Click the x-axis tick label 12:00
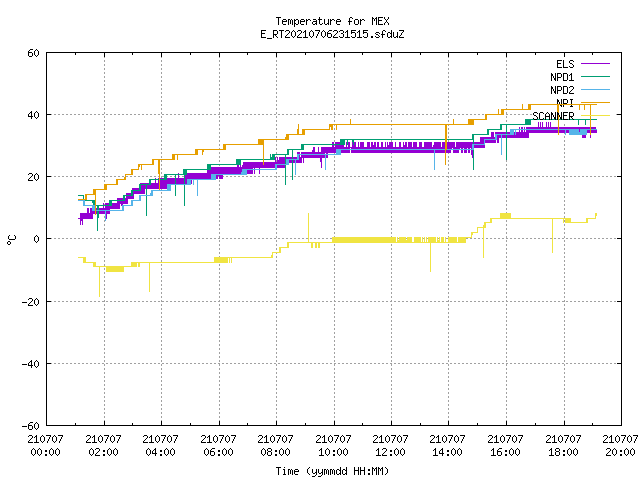The height and width of the screenshot is (480, 640). point(391,452)
